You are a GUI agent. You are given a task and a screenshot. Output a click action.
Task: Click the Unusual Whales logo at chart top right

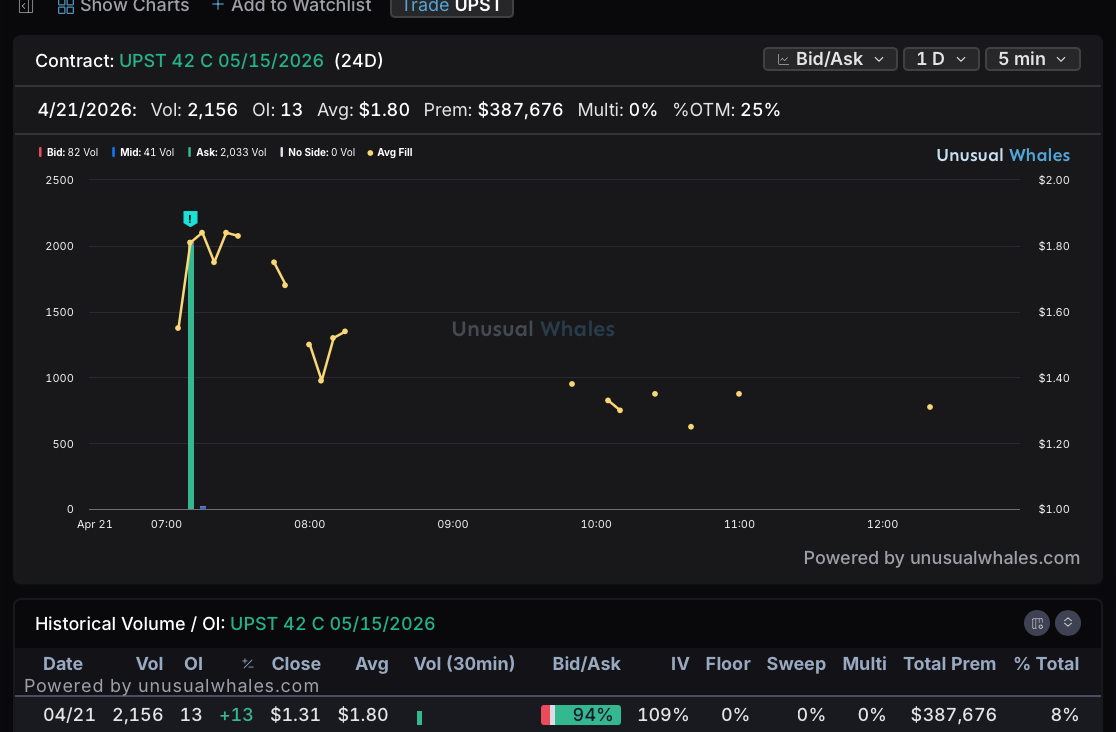1003,155
